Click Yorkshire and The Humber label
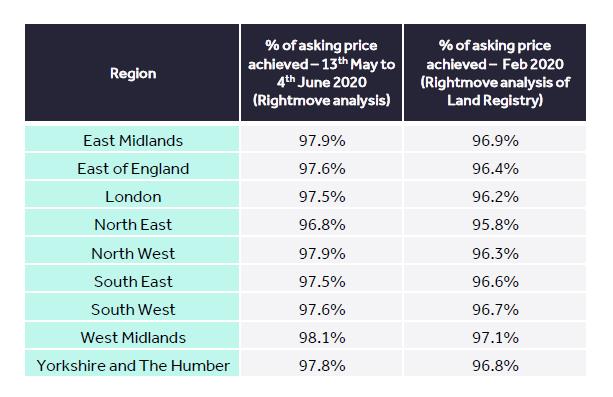The image size is (613, 397). tap(132, 366)
